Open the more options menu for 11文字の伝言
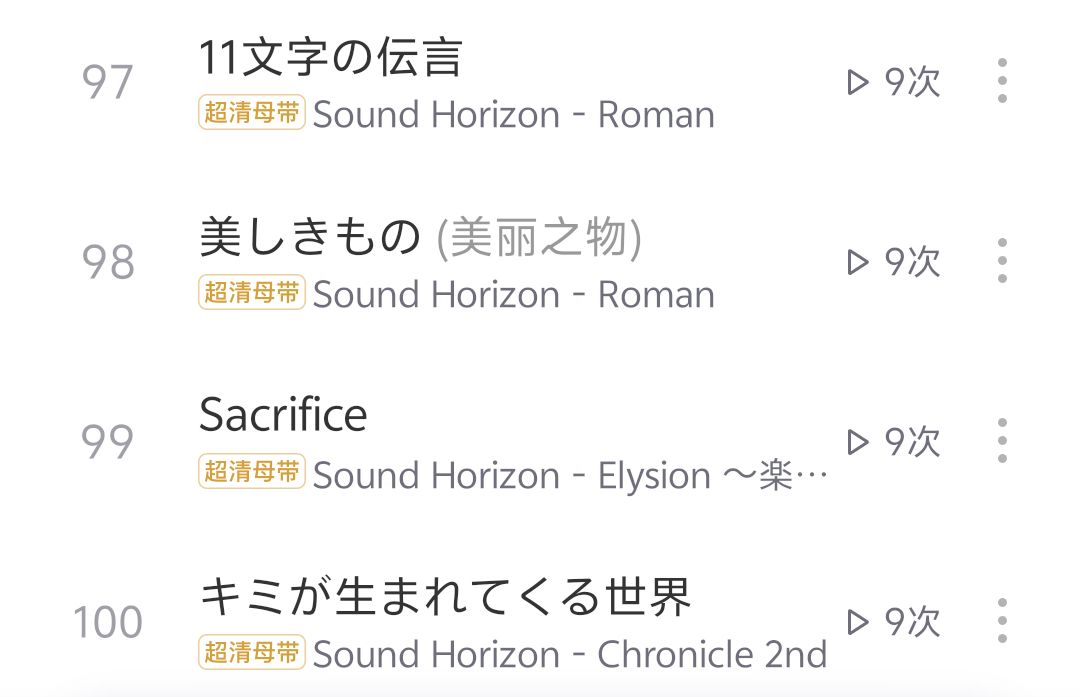The height and width of the screenshot is (697, 1080). [1002, 81]
